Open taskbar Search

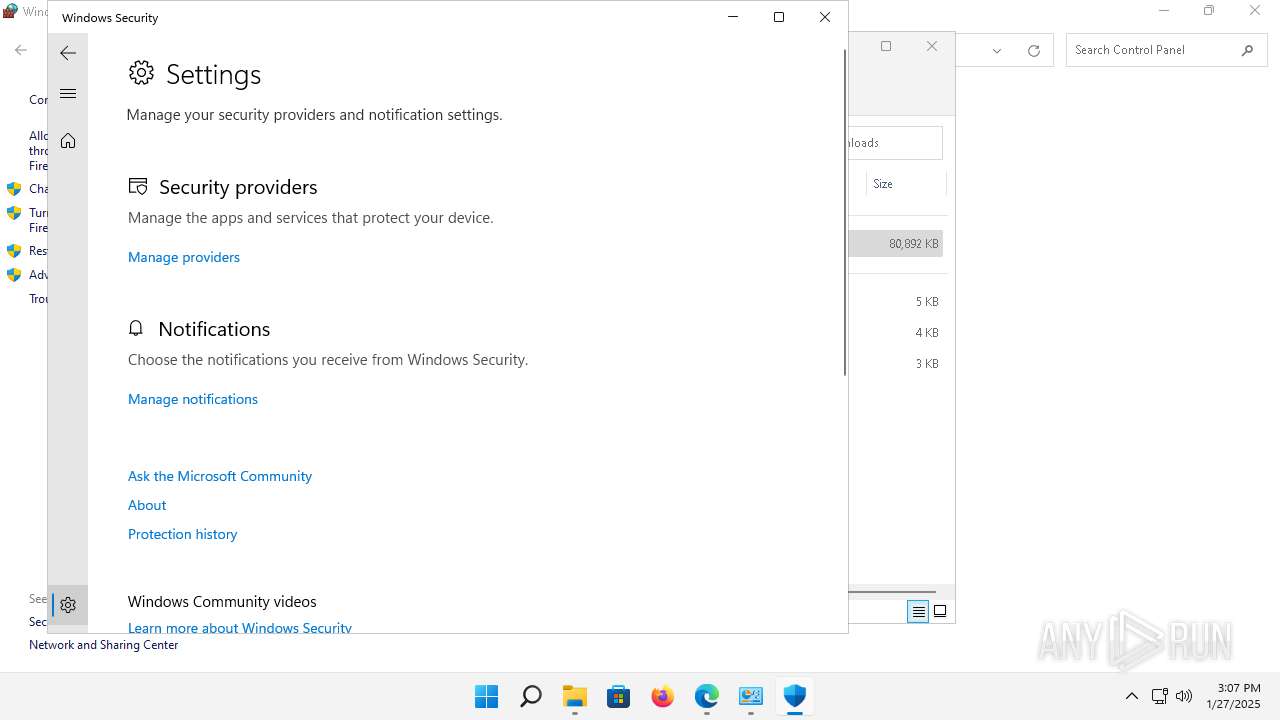pos(531,696)
